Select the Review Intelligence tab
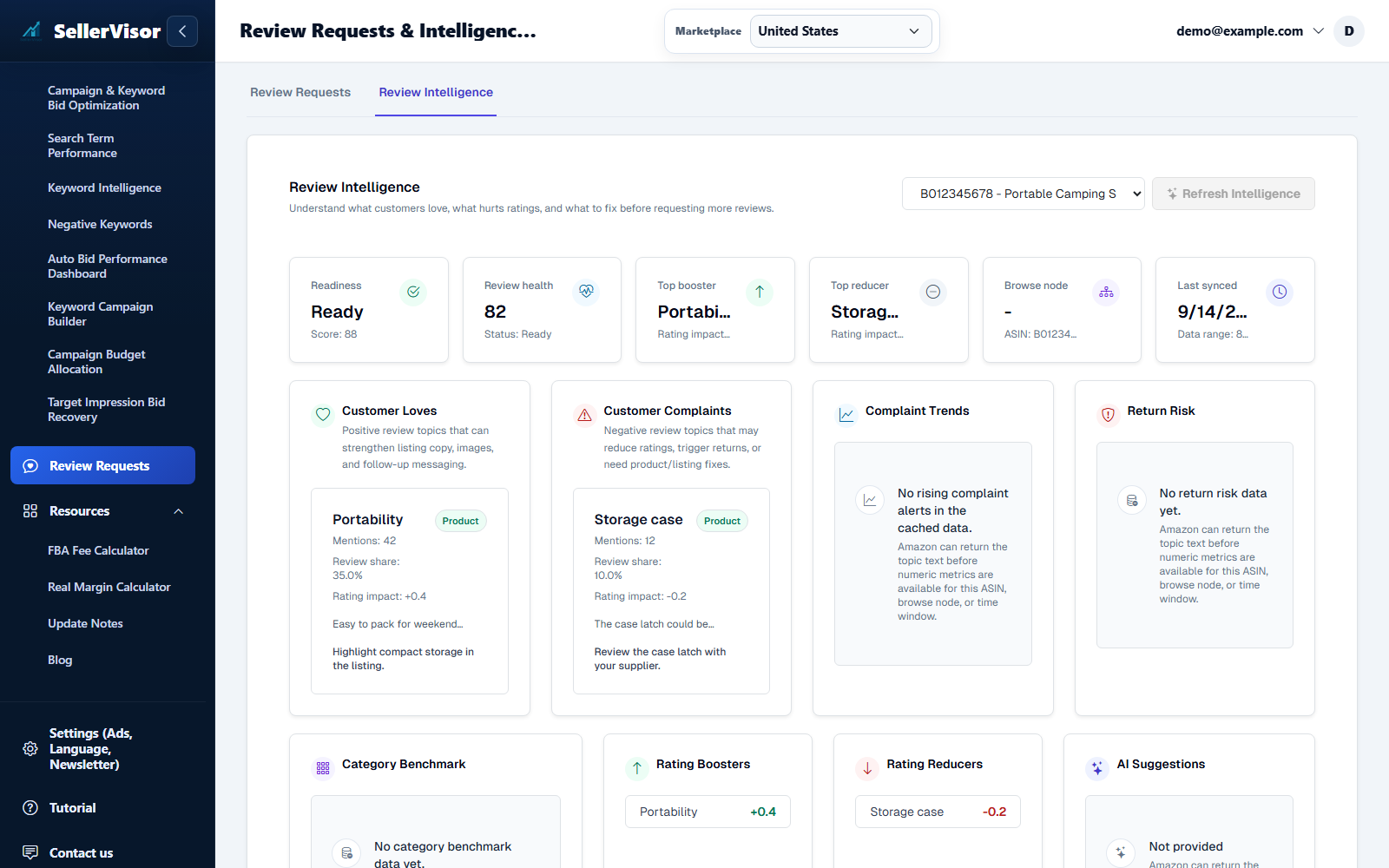 436,92
